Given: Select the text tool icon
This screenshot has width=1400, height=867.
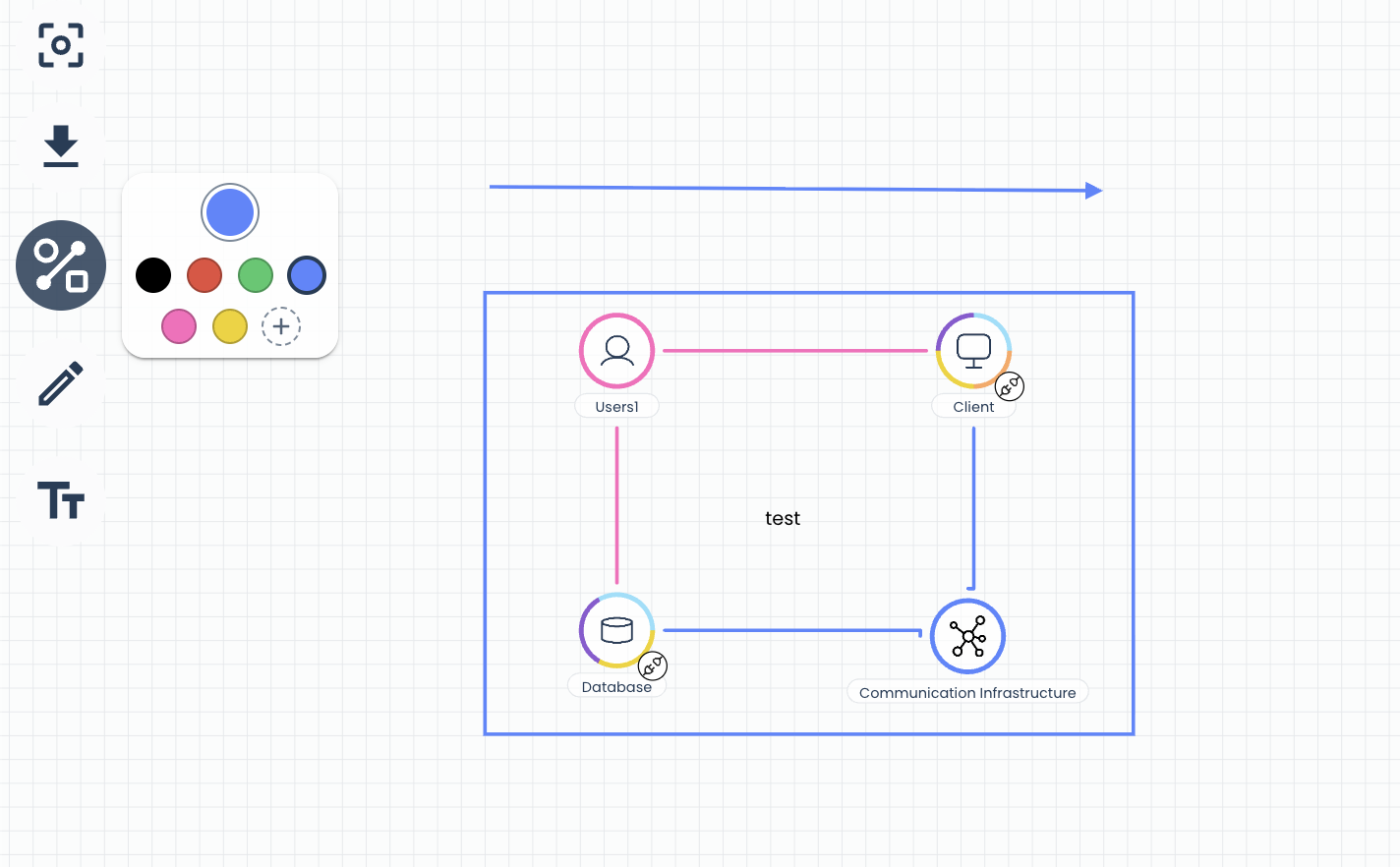Looking at the screenshot, I should [61, 500].
